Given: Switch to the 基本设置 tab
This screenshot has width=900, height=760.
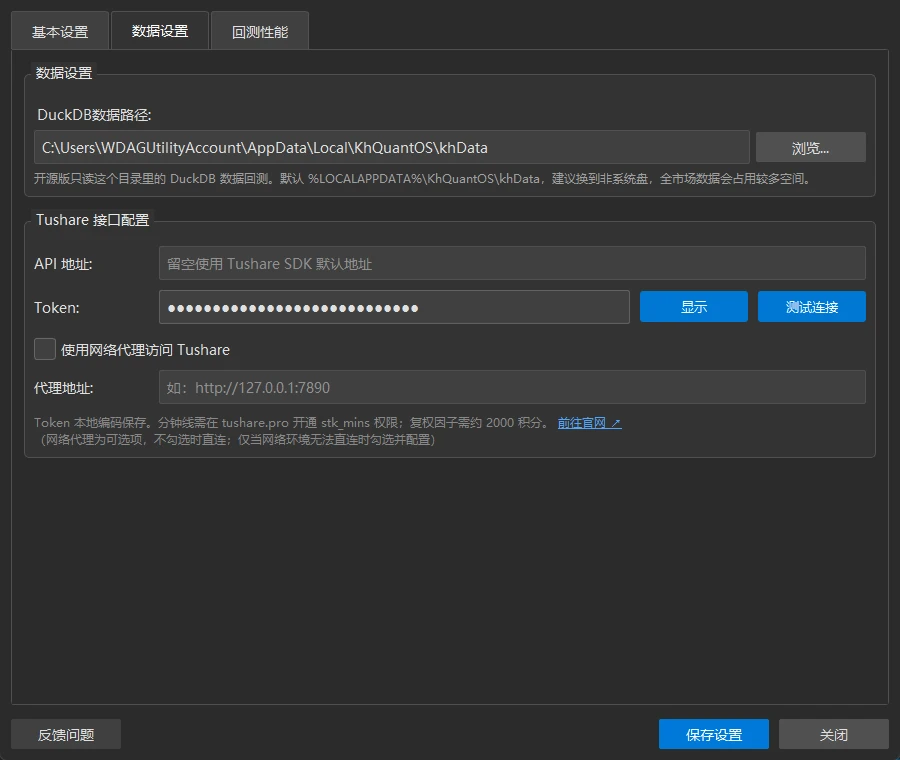Looking at the screenshot, I should pyautogui.click(x=60, y=31).
